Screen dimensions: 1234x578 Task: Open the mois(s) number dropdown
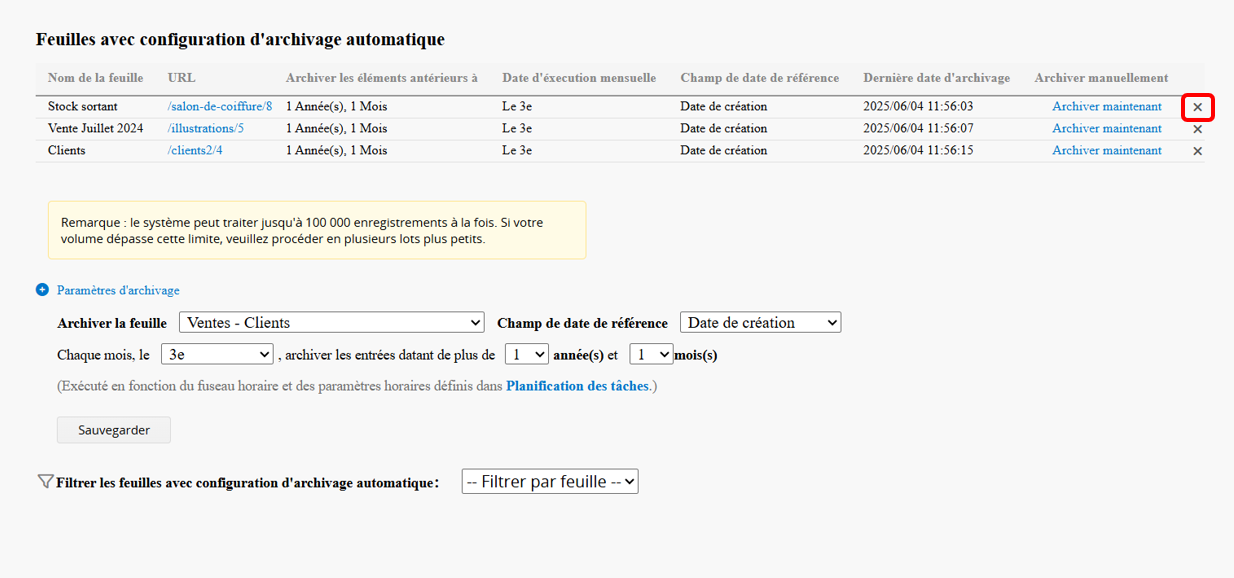click(x=651, y=354)
